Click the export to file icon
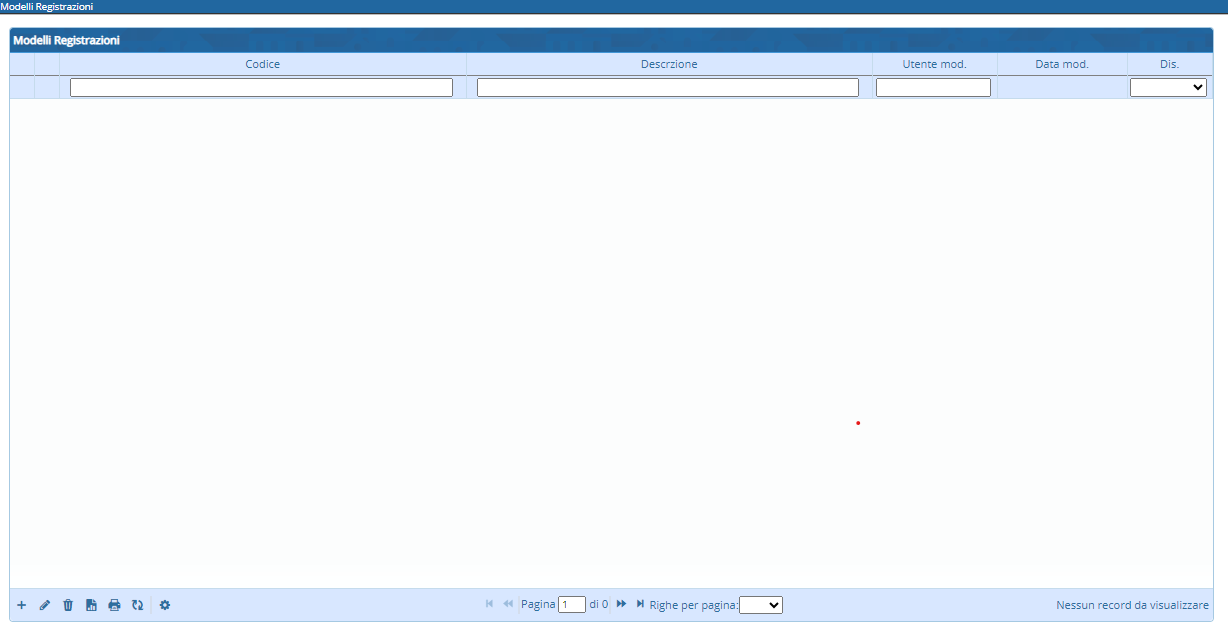 click(x=91, y=605)
